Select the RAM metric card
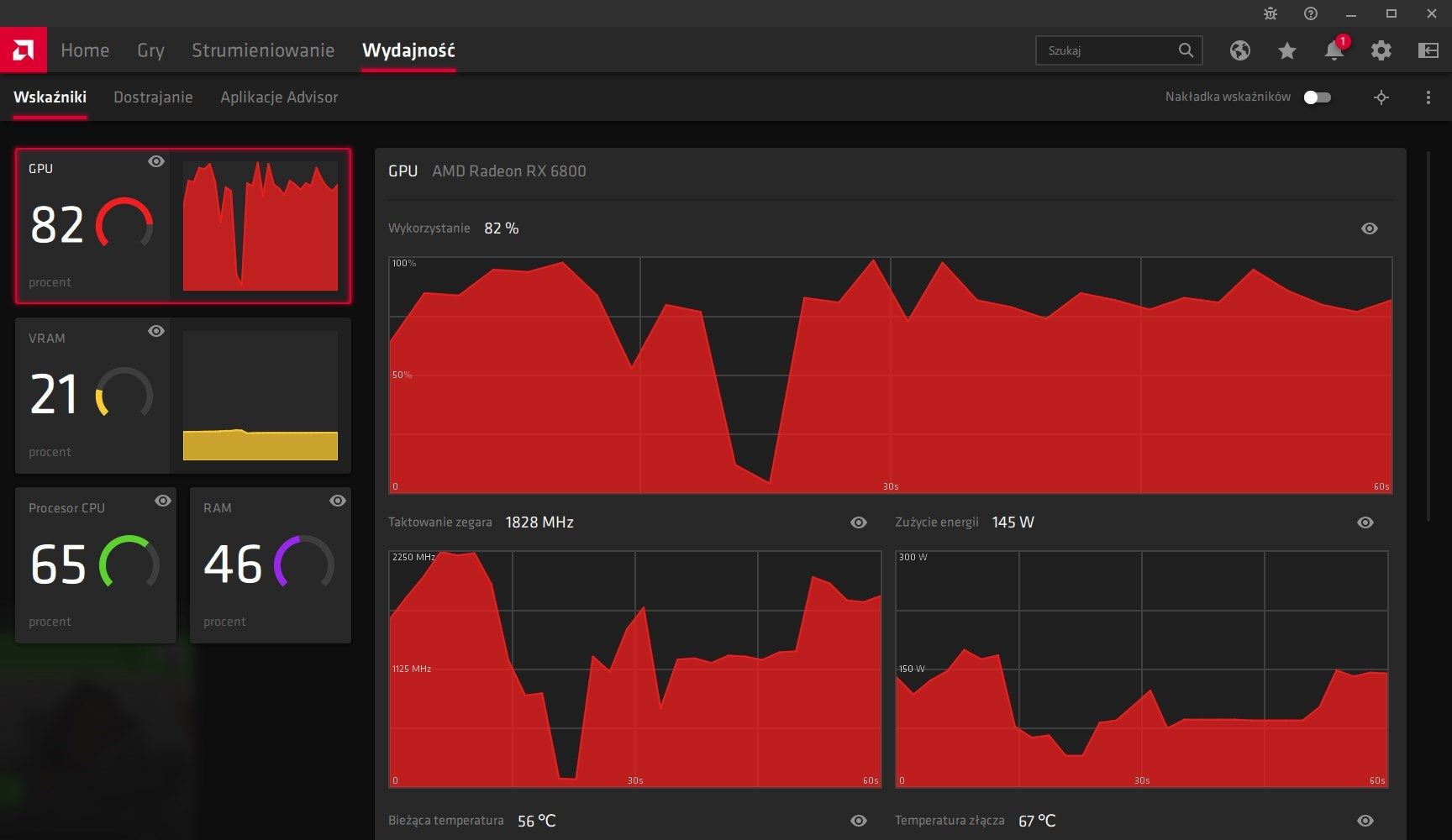 pyautogui.click(x=271, y=565)
